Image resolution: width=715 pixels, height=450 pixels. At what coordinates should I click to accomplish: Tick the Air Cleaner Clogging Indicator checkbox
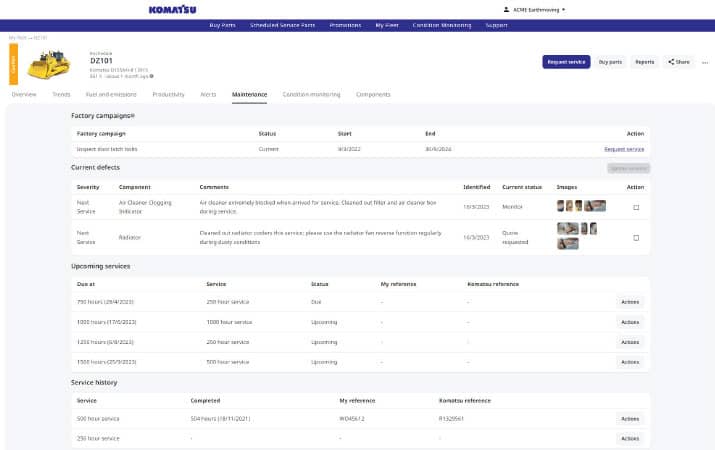(635, 207)
